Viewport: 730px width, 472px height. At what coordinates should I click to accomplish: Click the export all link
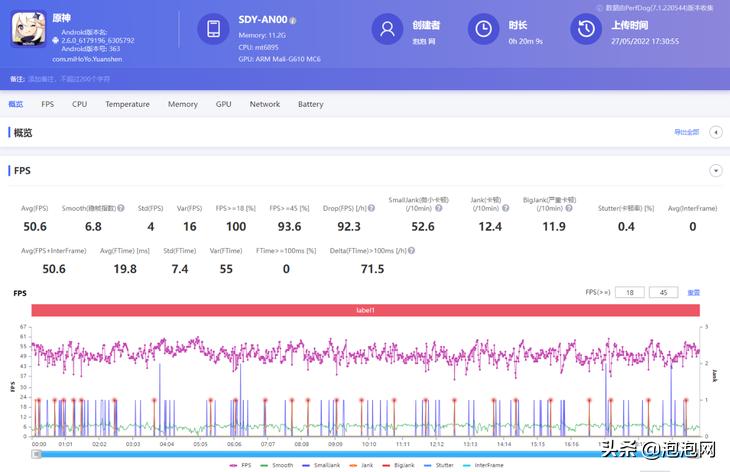click(x=685, y=132)
